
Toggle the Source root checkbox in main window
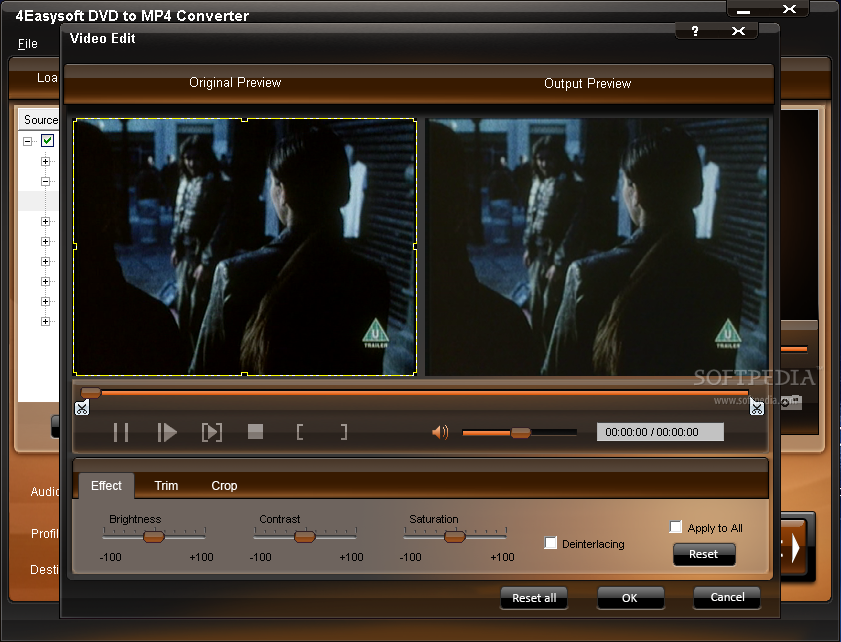click(47, 141)
